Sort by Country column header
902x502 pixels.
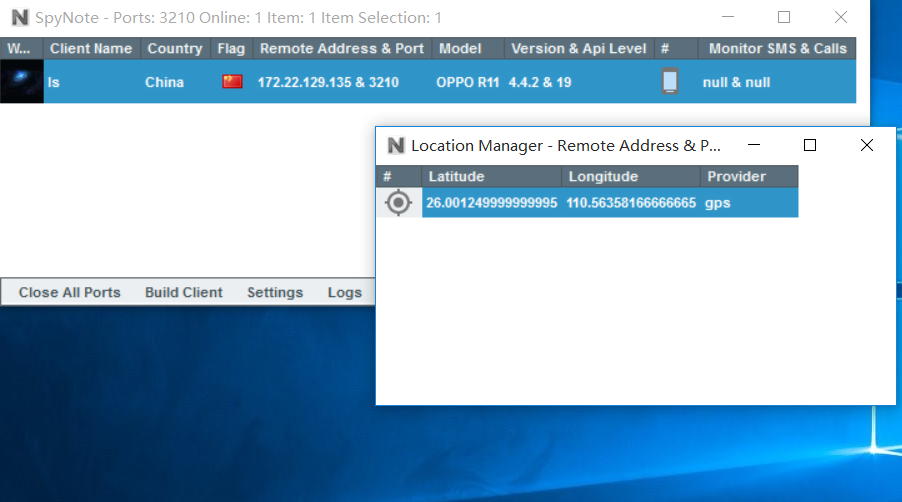point(176,48)
